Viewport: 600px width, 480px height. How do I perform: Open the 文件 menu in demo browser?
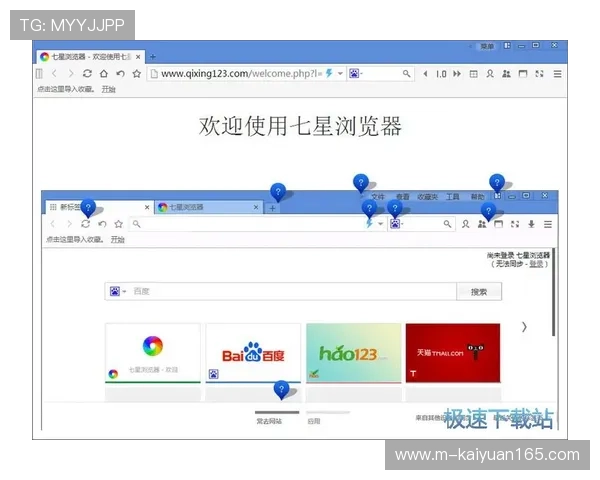(x=378, y=197)
